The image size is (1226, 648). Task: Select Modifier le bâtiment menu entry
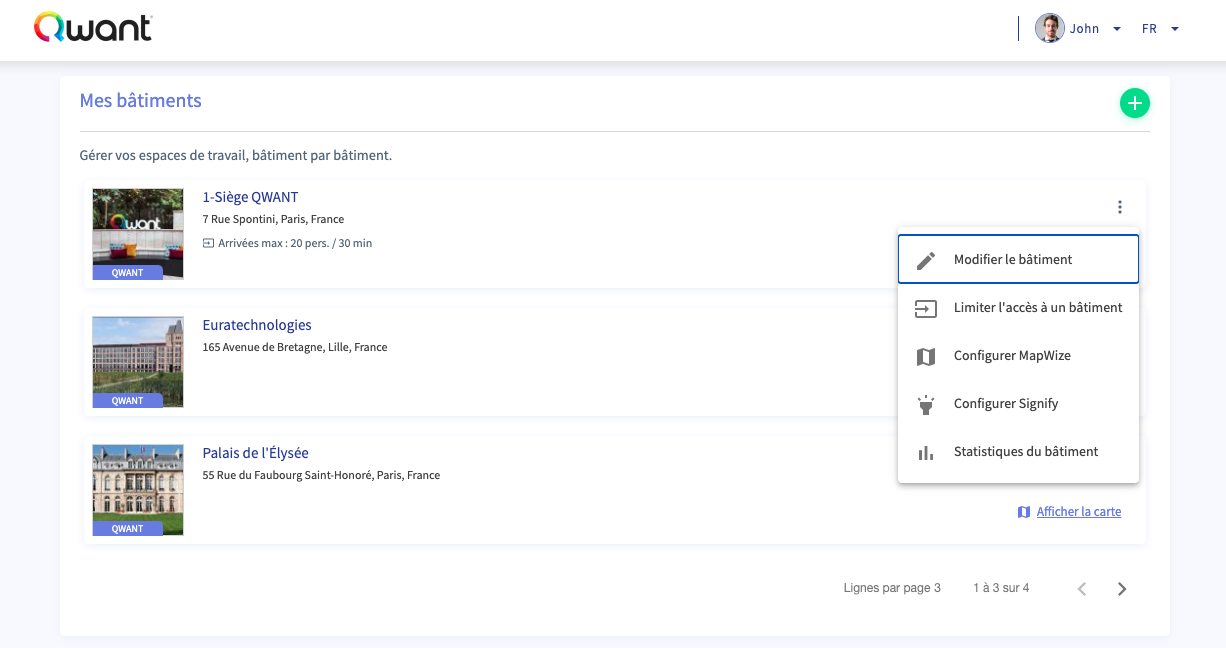[1018, 259]
